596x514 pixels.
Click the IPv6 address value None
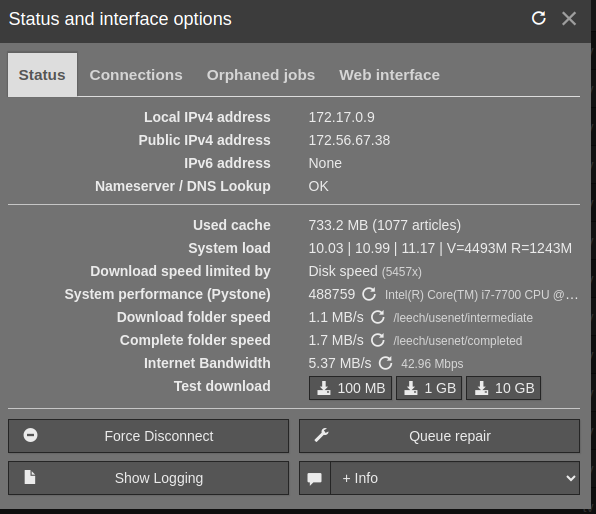tap(325, 163)
